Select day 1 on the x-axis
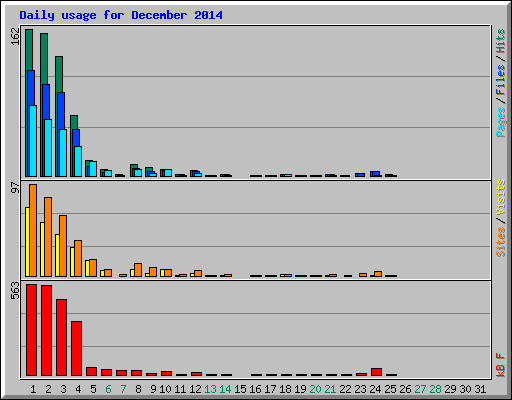The width and height of the screenshot is (512, 400). pos(33,389)
